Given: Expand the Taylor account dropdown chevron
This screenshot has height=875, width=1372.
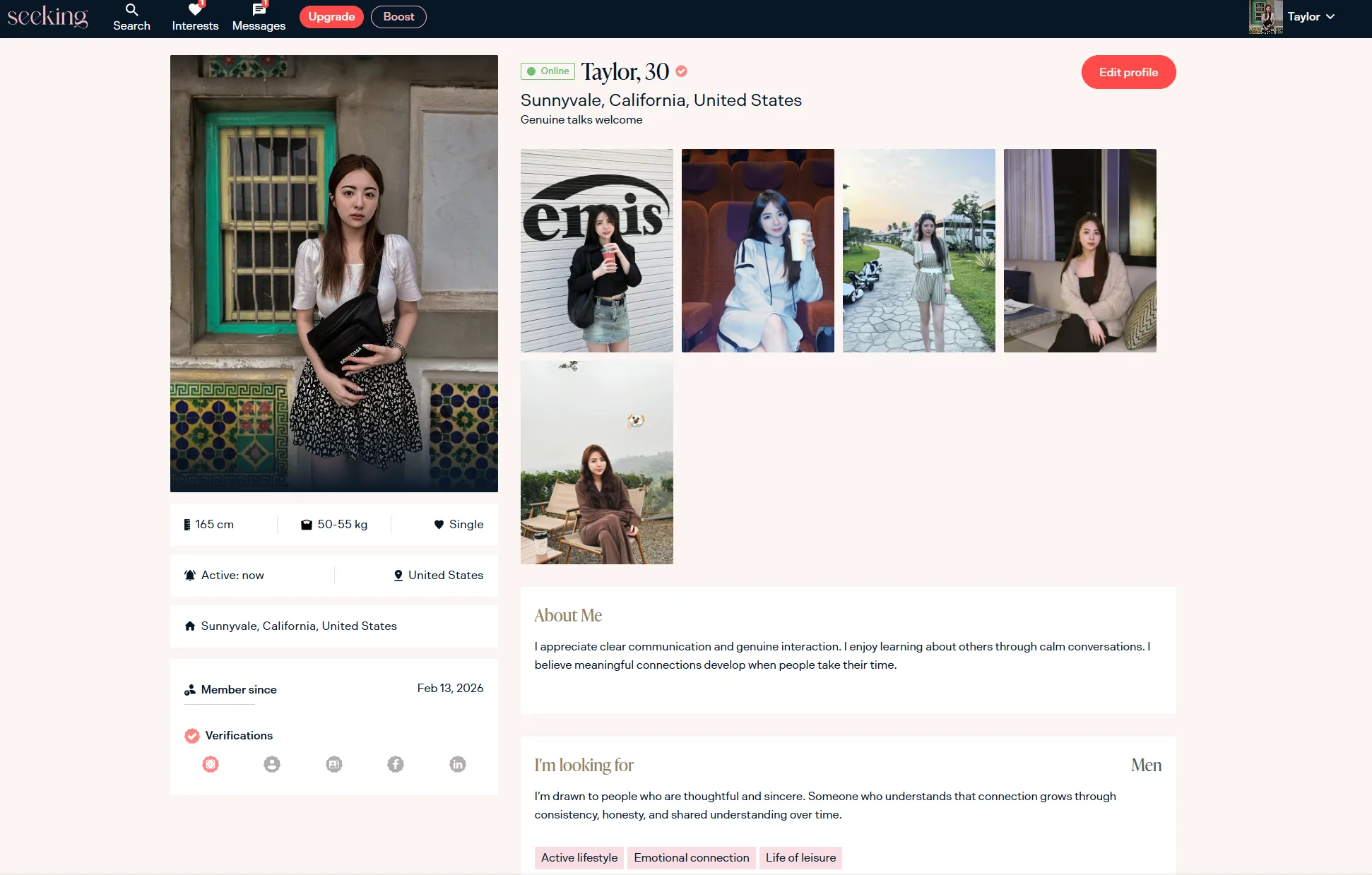Looking at the screenshot, I should pos(1330,17).
